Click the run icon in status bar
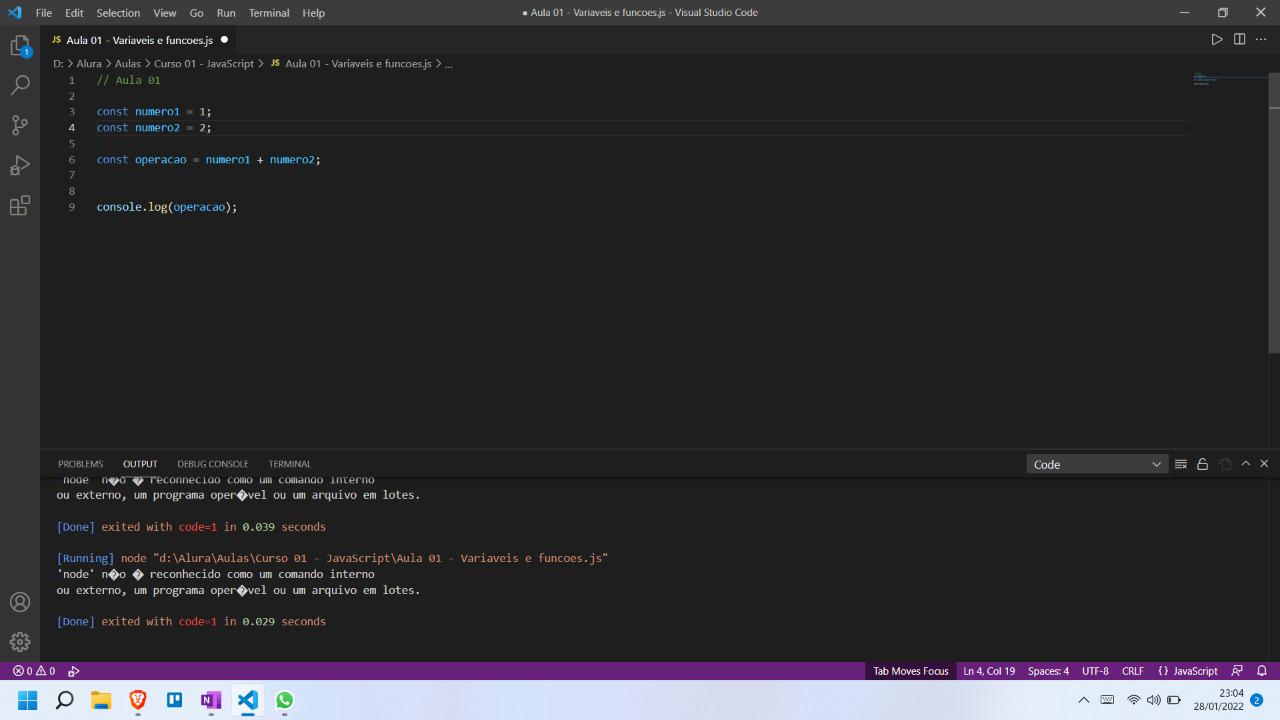1280x720 pixels. pyautogui.click(x=74, y=671)
